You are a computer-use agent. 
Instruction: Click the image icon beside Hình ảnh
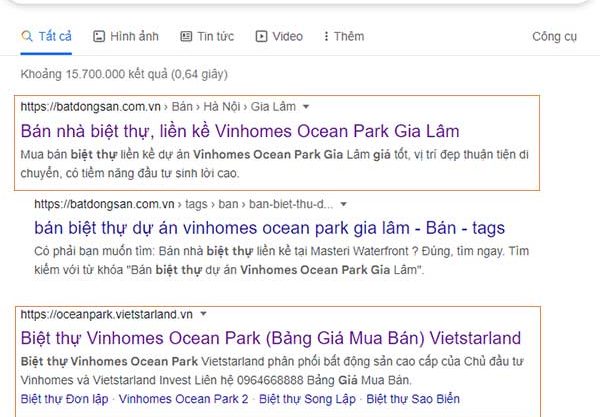(99, 36)
